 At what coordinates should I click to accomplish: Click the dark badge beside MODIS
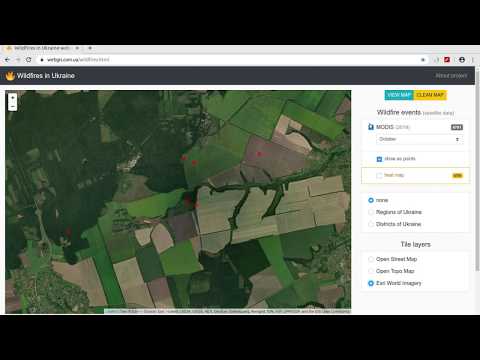(457, 127)
